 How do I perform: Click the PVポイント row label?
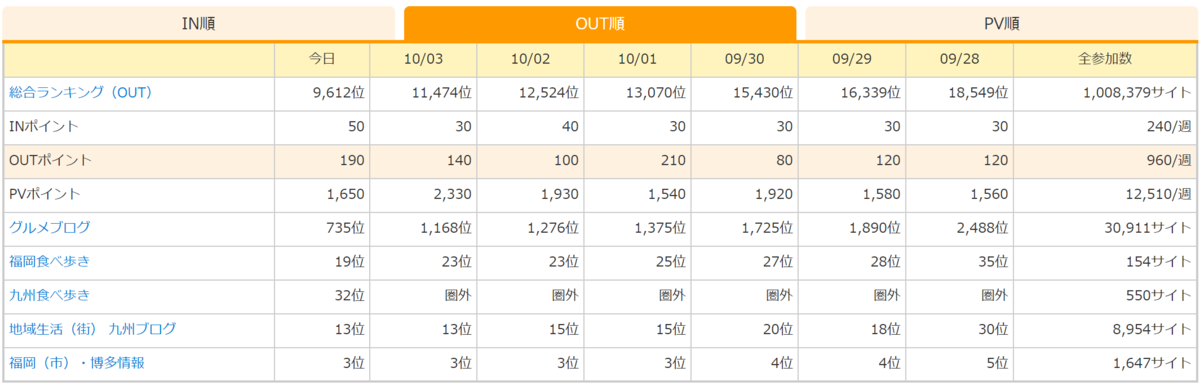pos(45,194)
